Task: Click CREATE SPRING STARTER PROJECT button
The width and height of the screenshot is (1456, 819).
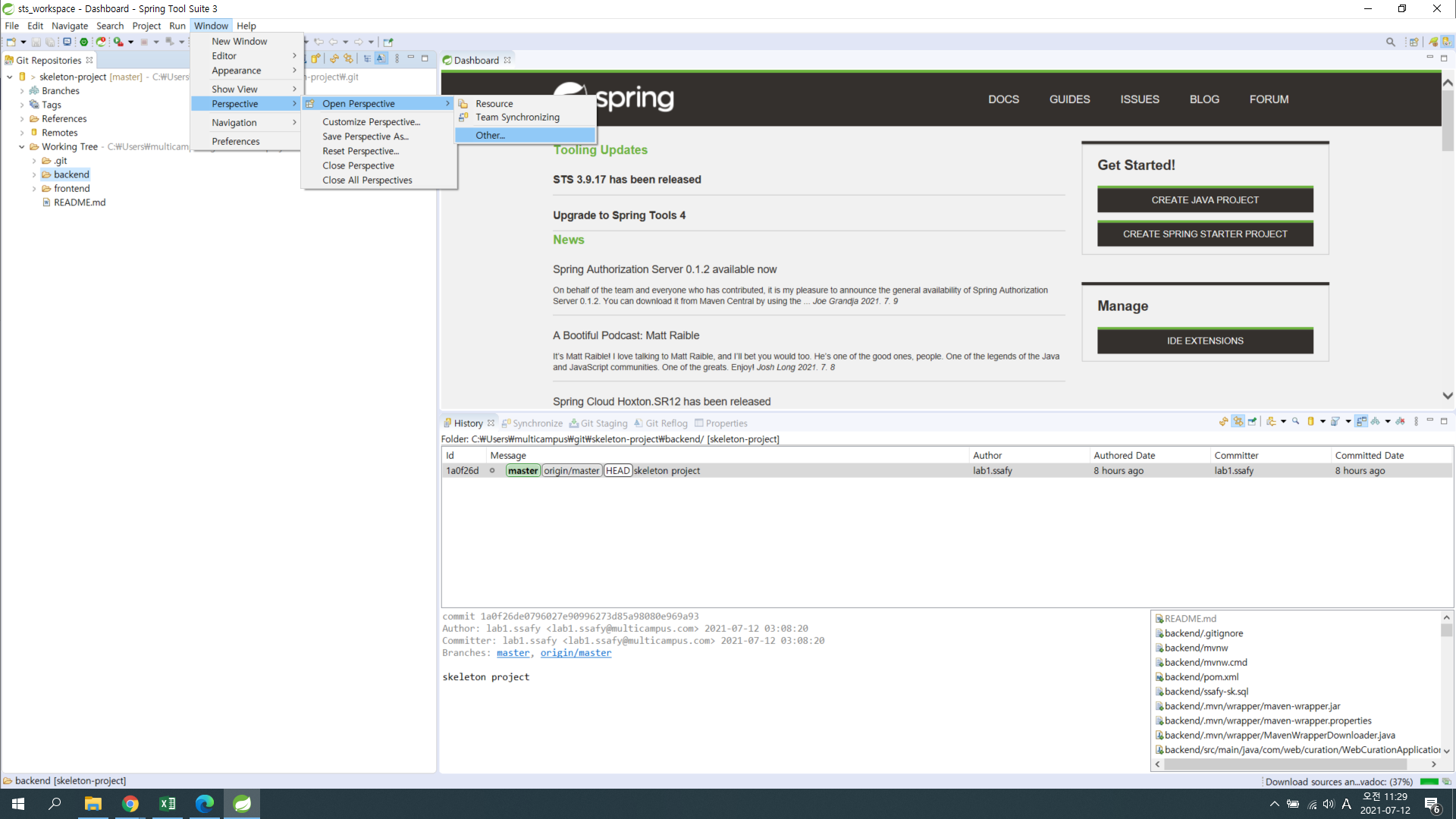Action: click(x=1204, y=234)
